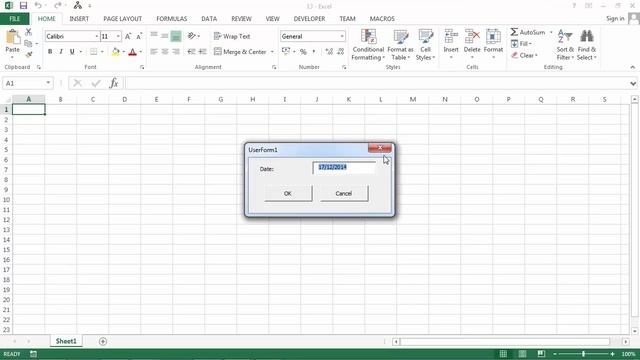The image size is (640, 360).
Task: Click the zoom slider handle
Action: (x=583, y=354)
